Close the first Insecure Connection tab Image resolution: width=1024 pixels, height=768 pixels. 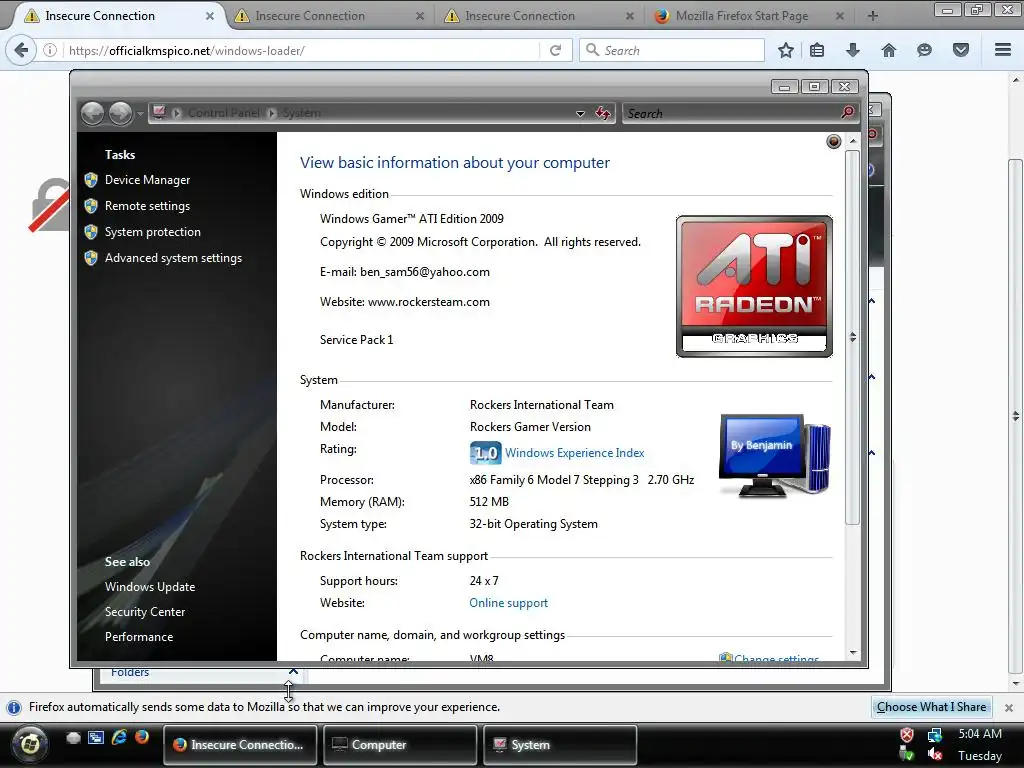(x=210, y=16)
